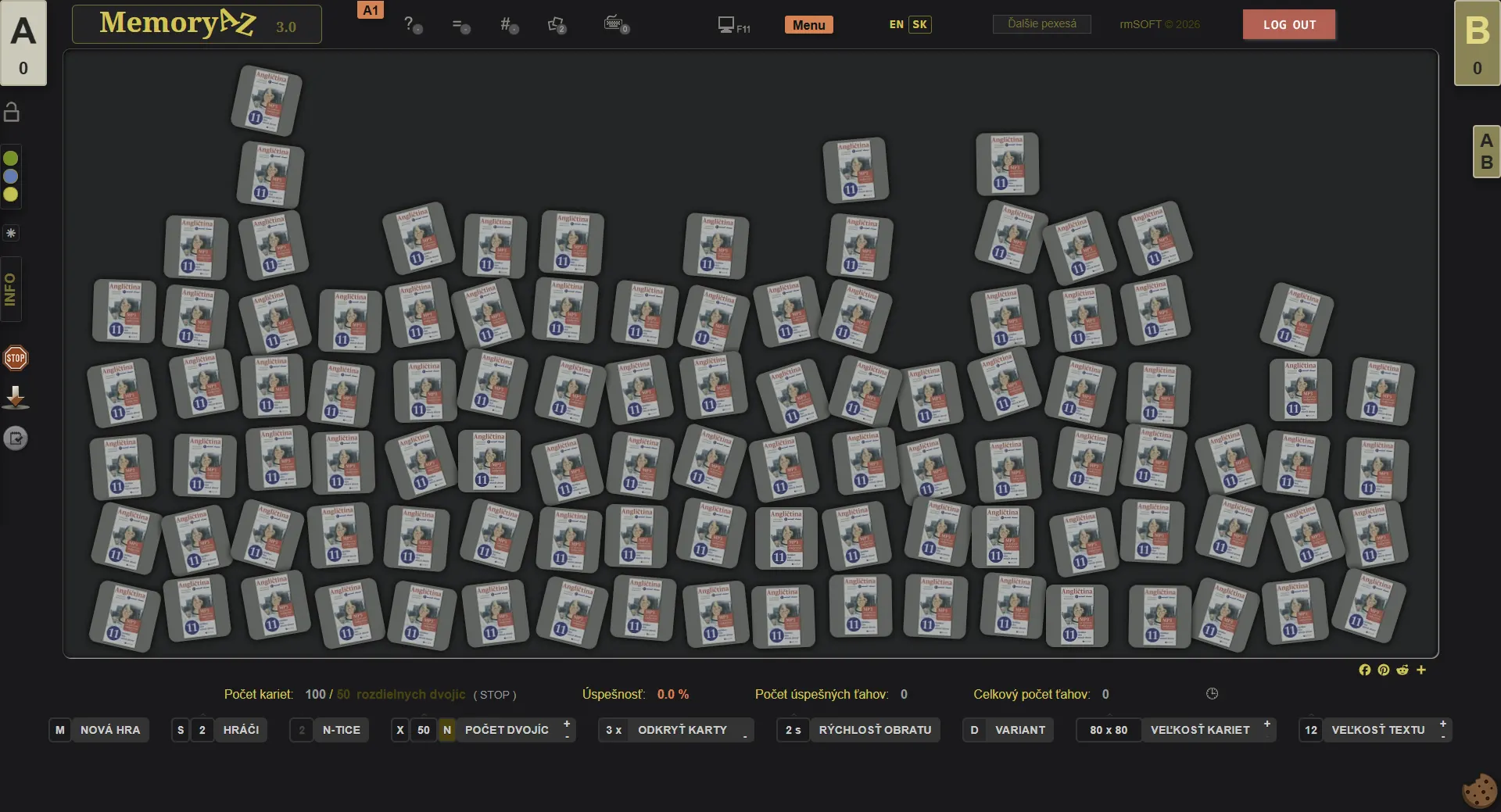1501x812 pixels.
Task: Toggle the N option beside Počet dvojíc
Action: click(x=446, y=730)
